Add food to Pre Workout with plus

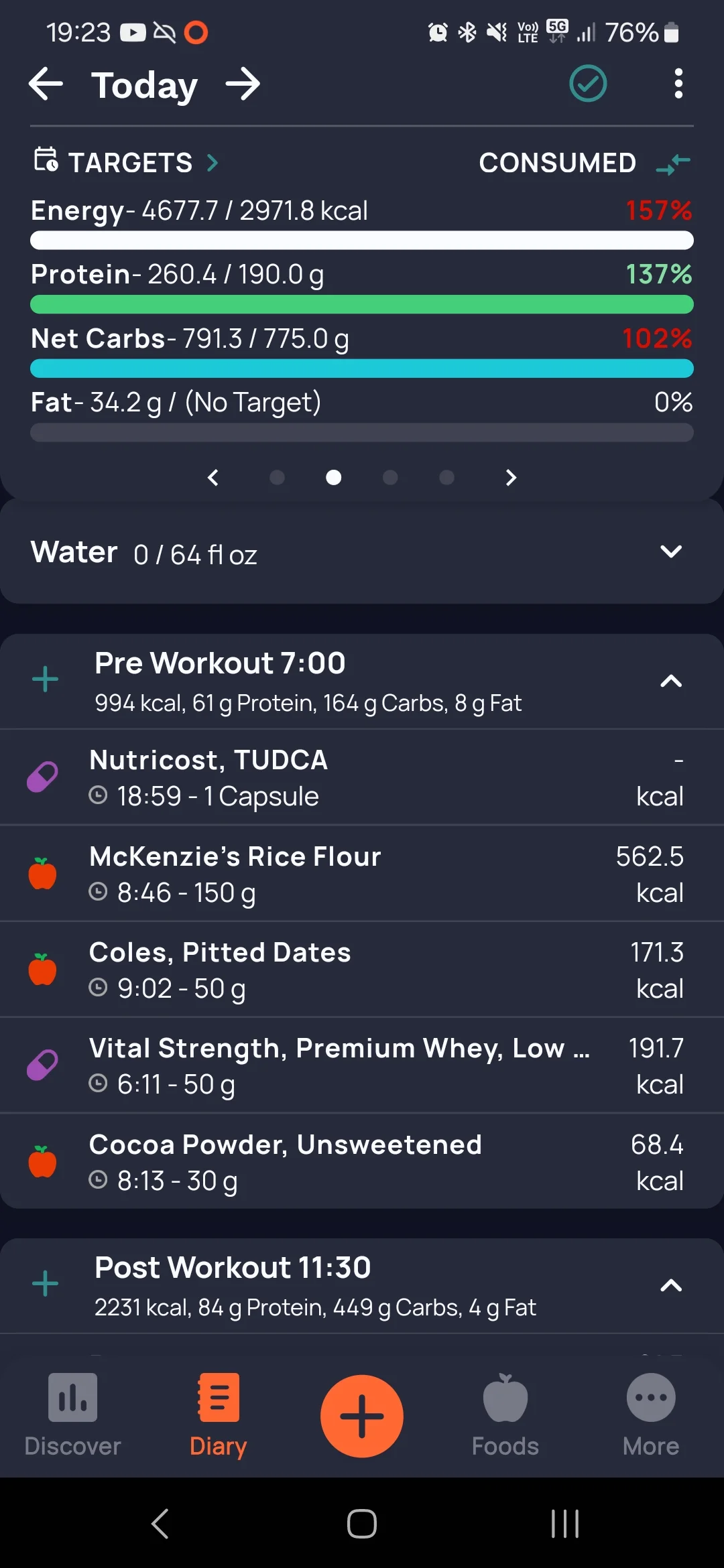coord(46,679)
